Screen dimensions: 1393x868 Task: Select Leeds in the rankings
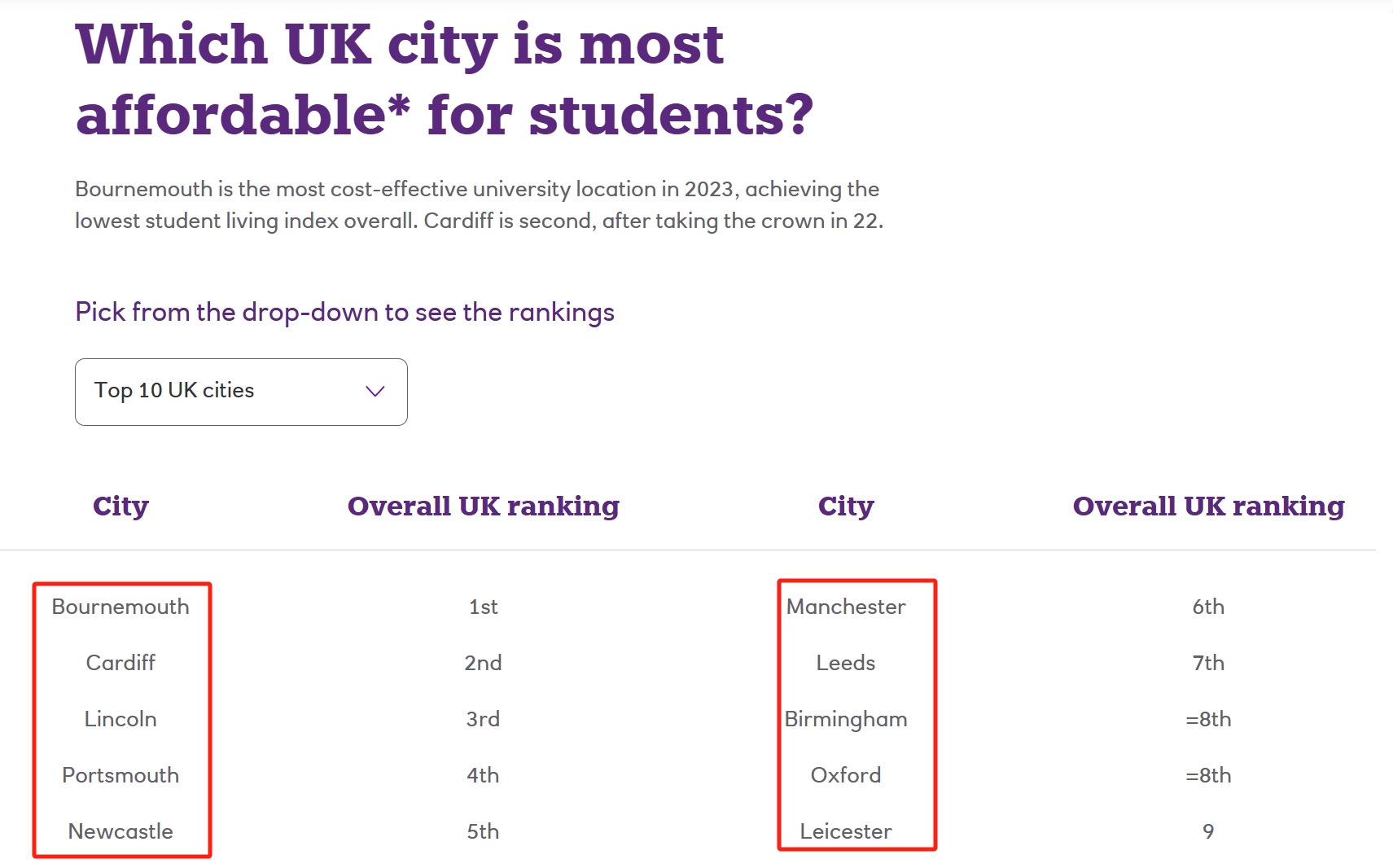pos(846,662)
